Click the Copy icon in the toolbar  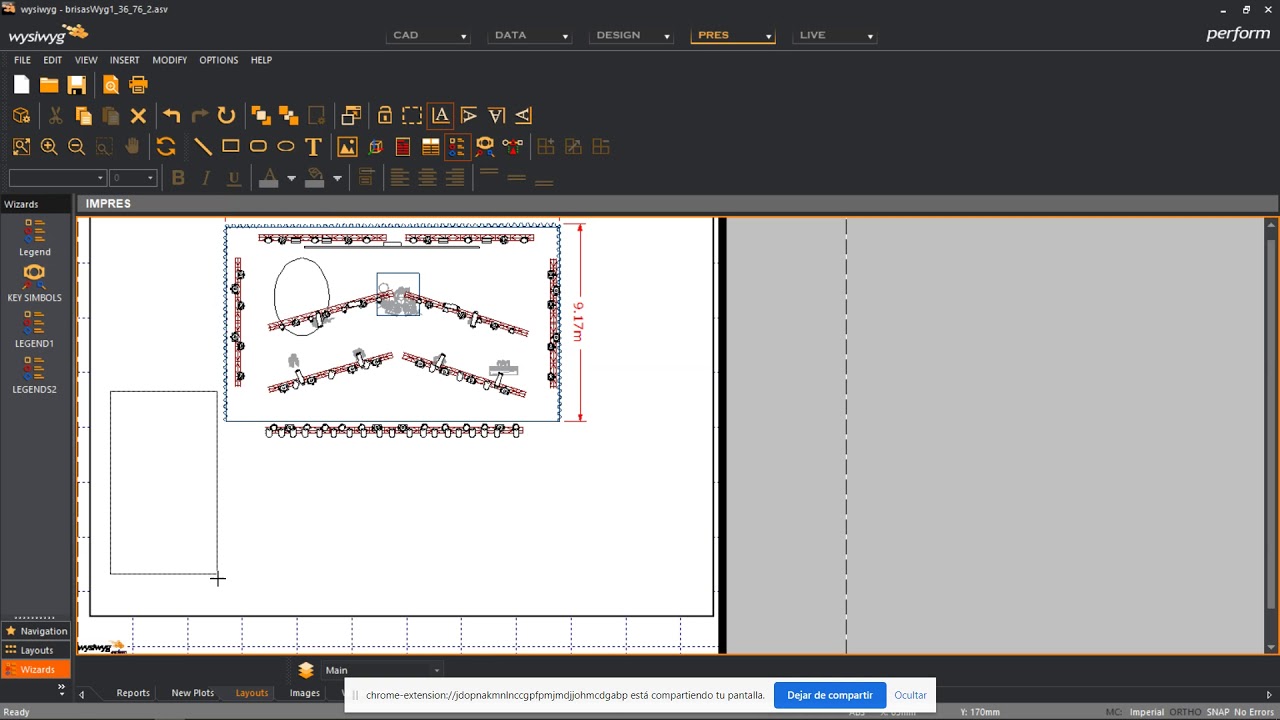[83, 116]
